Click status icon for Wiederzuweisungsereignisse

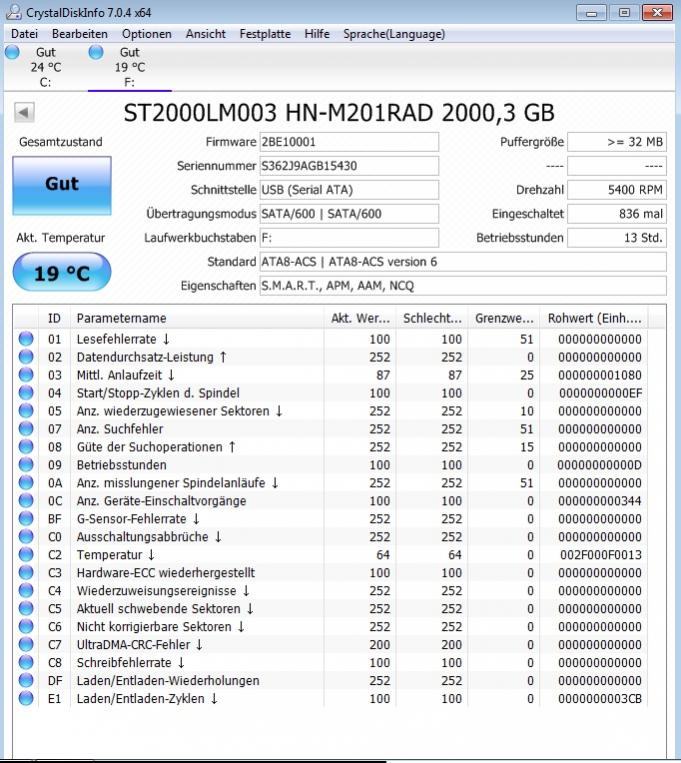click(x=26, y=591)
